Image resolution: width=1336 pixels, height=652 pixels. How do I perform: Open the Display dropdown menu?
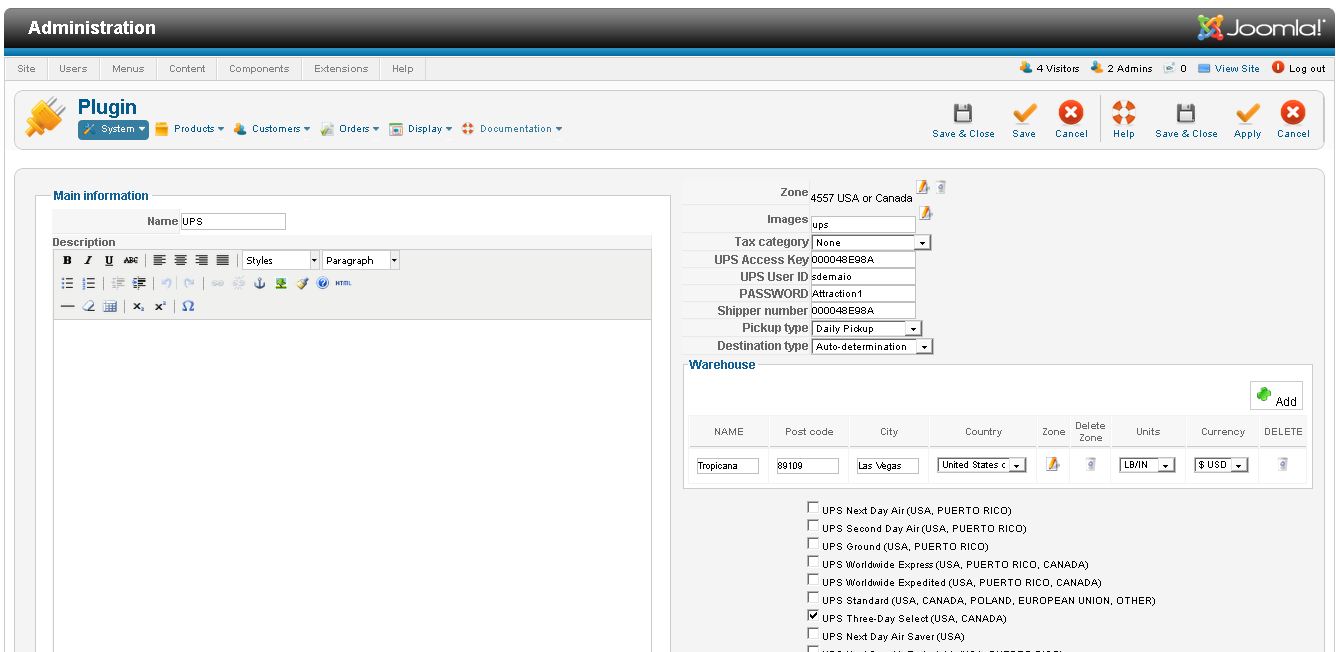click(421, 129)
